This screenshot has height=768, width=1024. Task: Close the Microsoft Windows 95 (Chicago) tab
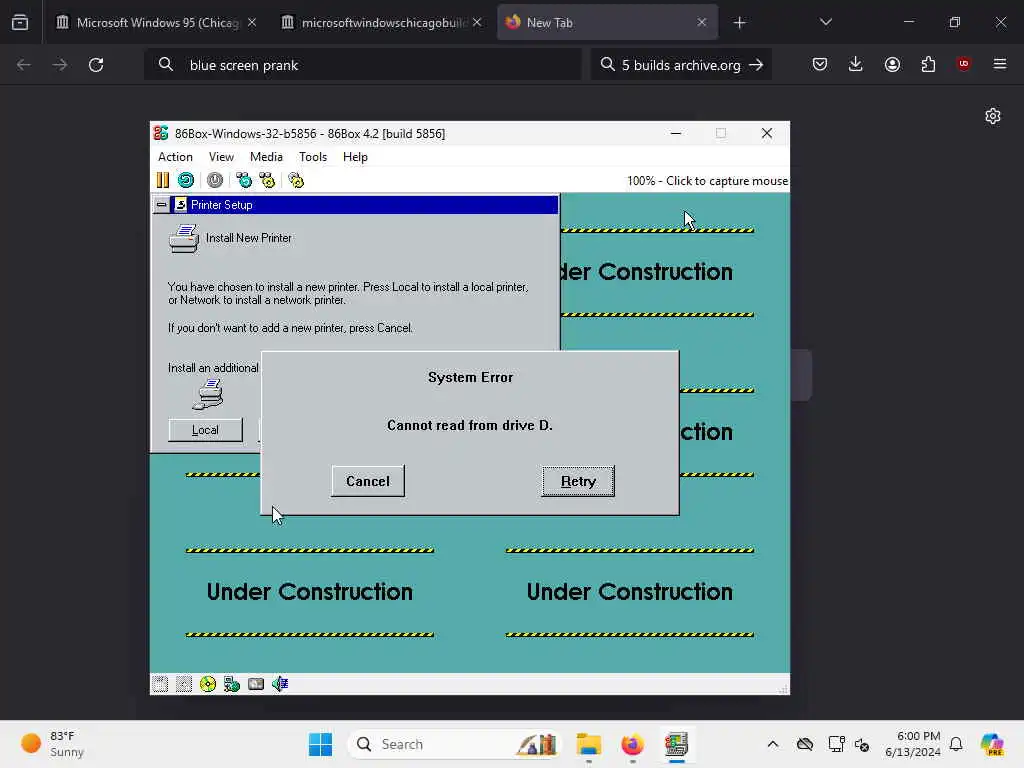coord(252,22)
